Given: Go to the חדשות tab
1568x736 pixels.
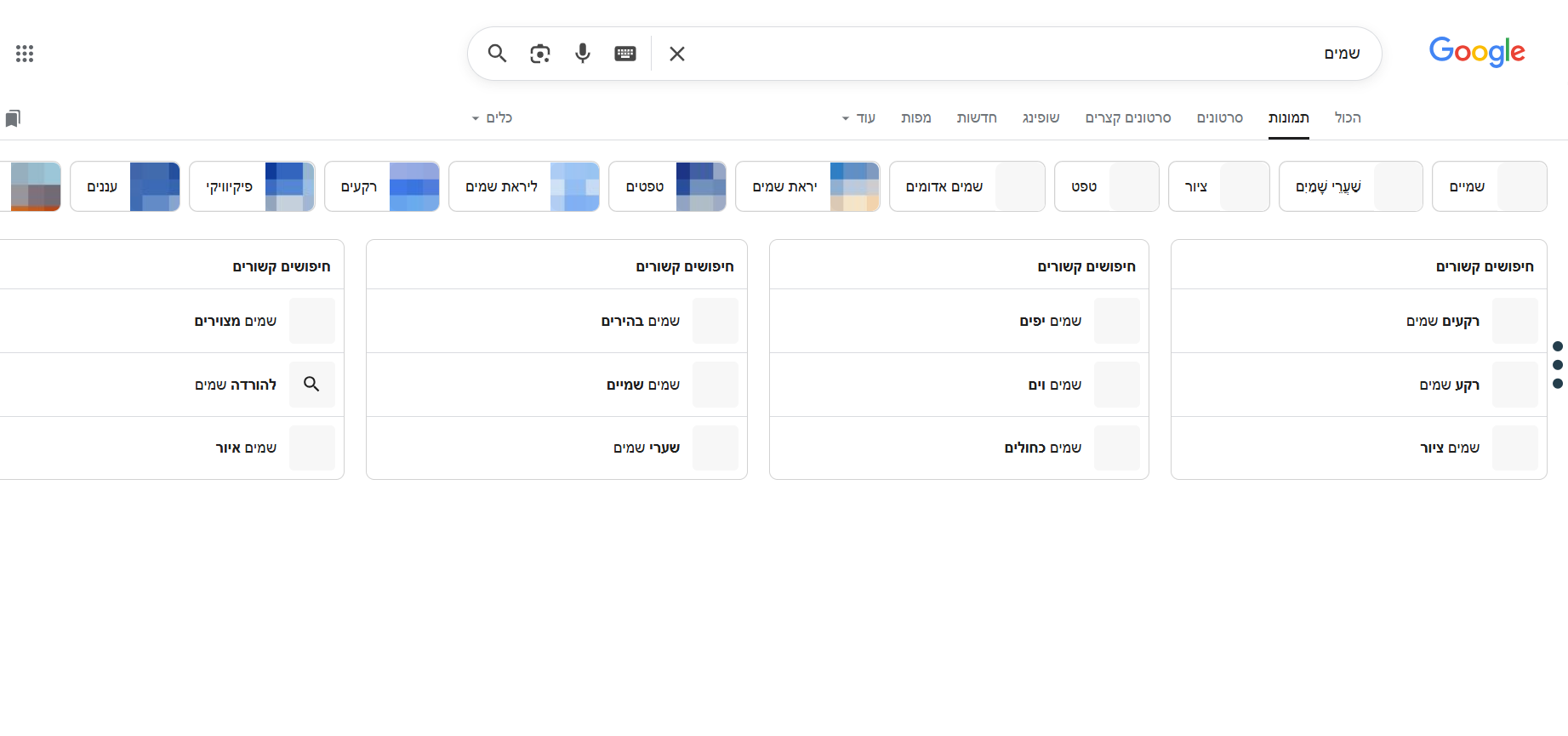Looking at the screenshot, I should click(x=977, y=117).
